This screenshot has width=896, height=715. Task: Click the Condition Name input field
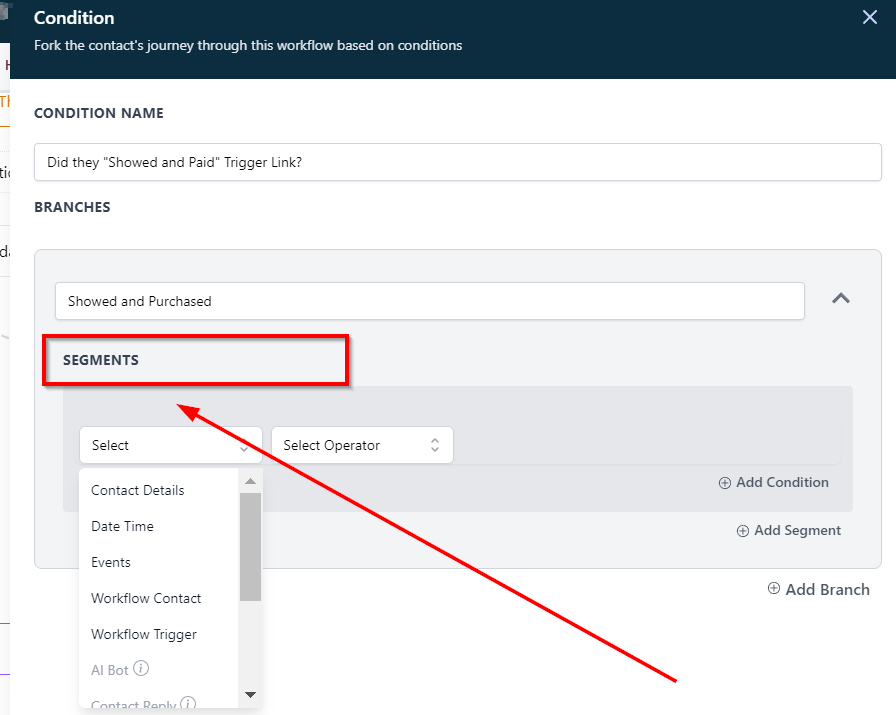point(457,162)
